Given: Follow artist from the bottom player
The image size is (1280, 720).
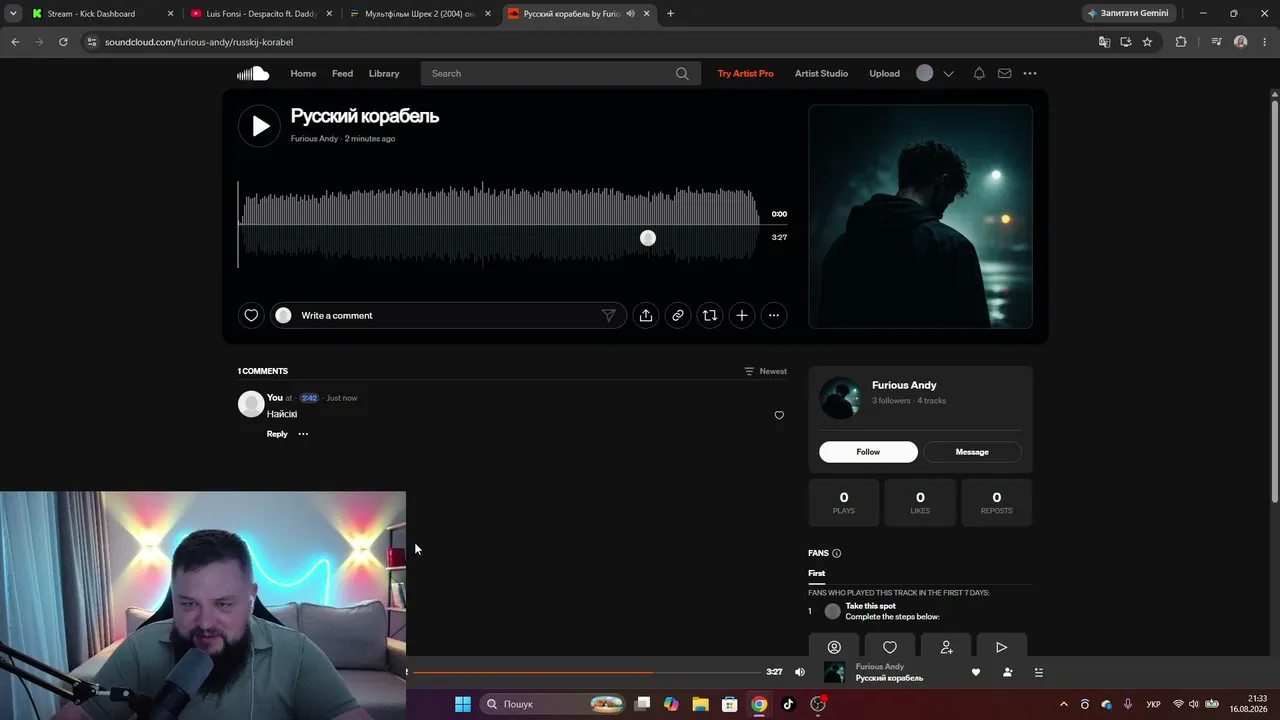Looking at the screenshot, I should [1007, 672].
